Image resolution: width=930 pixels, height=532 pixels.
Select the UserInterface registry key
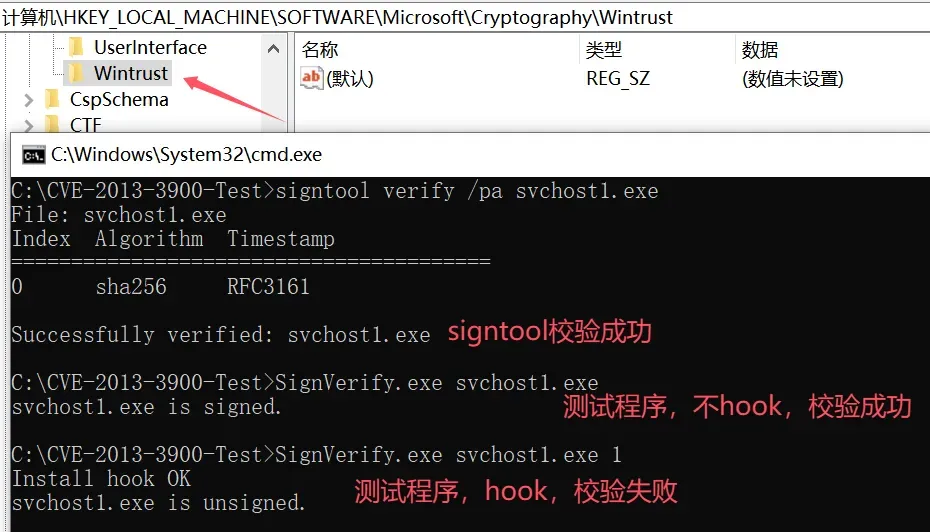tap(150, 47)
